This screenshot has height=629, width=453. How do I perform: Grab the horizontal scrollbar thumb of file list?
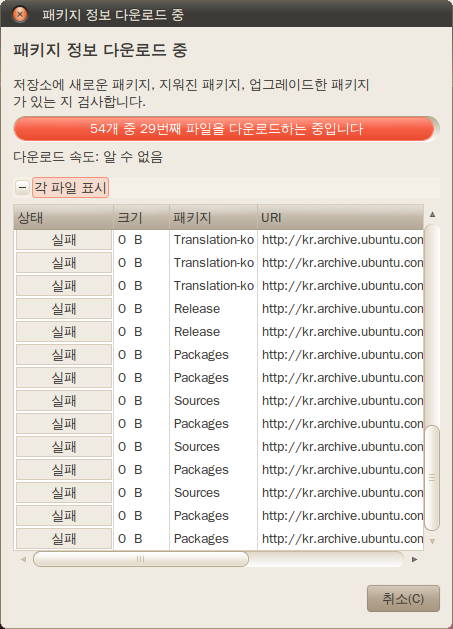(140, 559)
